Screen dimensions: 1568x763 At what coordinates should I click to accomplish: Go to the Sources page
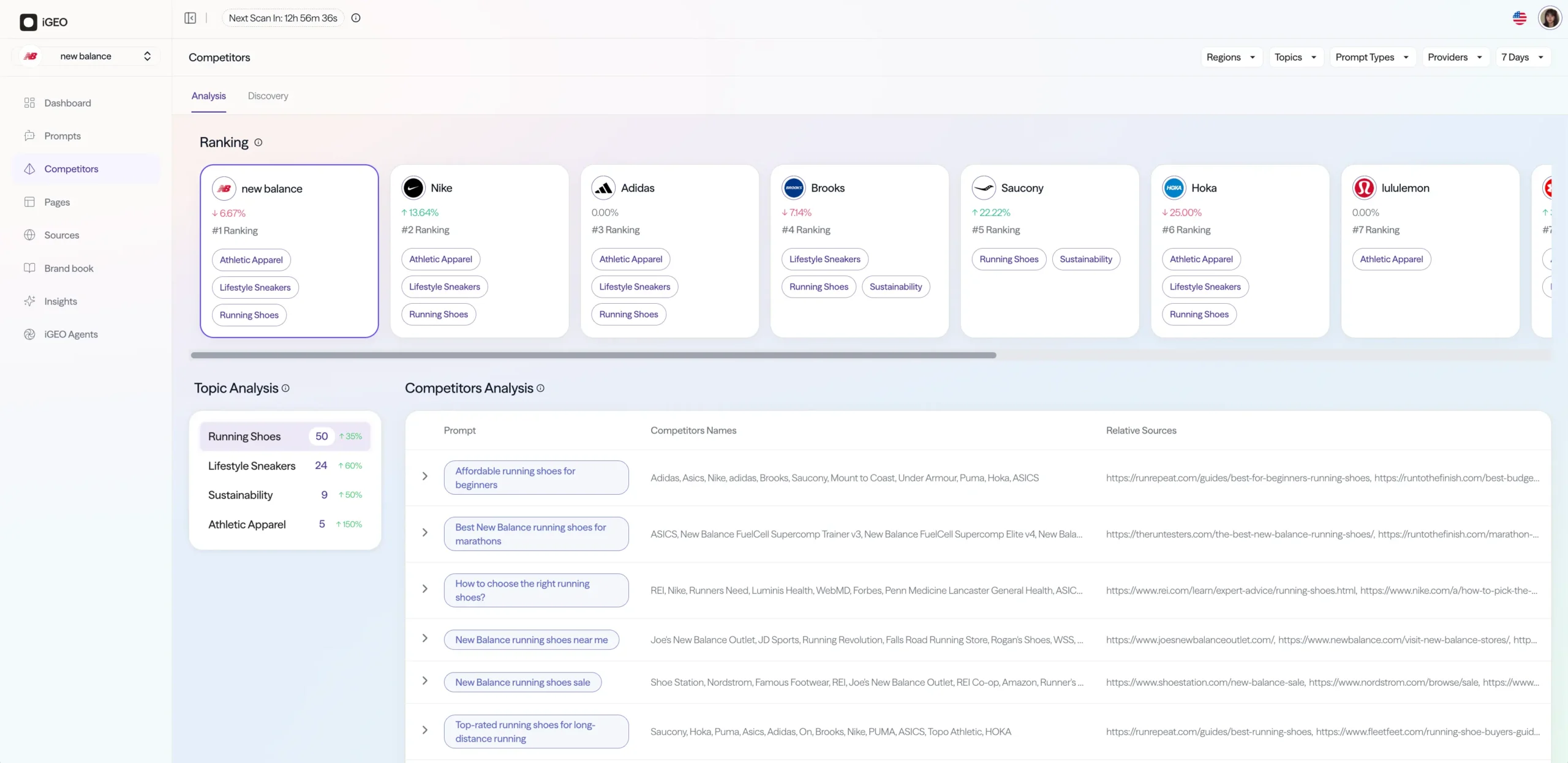coord(61,235)
